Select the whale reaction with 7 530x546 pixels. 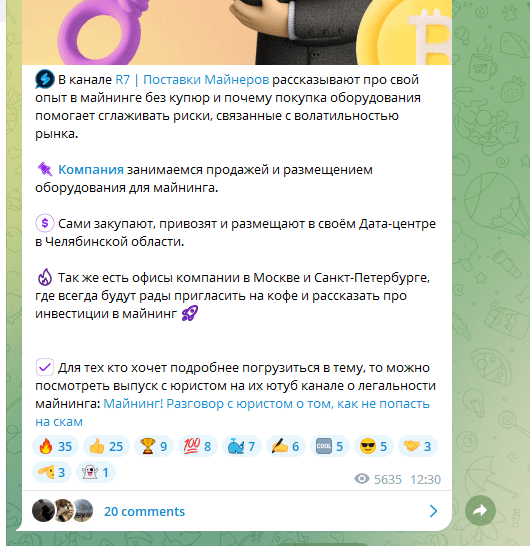coord(242,446)
